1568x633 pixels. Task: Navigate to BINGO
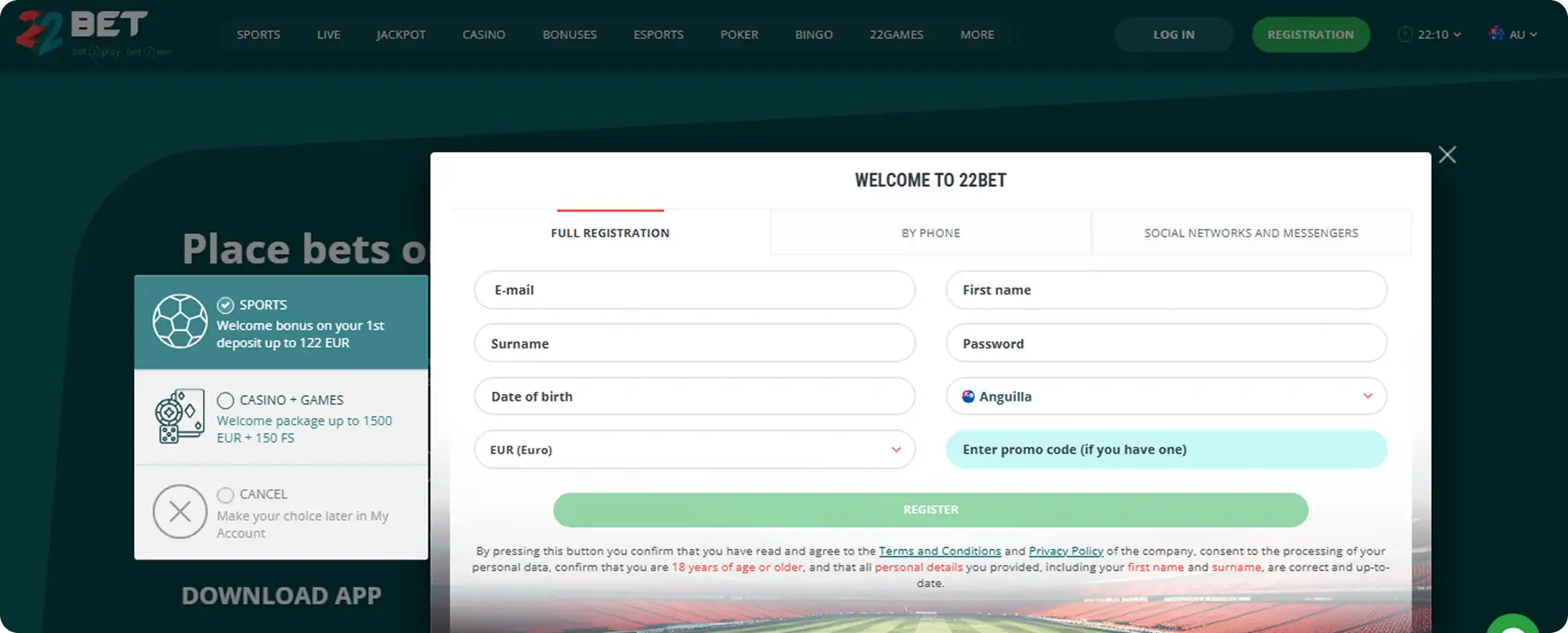pyautogui.click(x=814, y=35)
